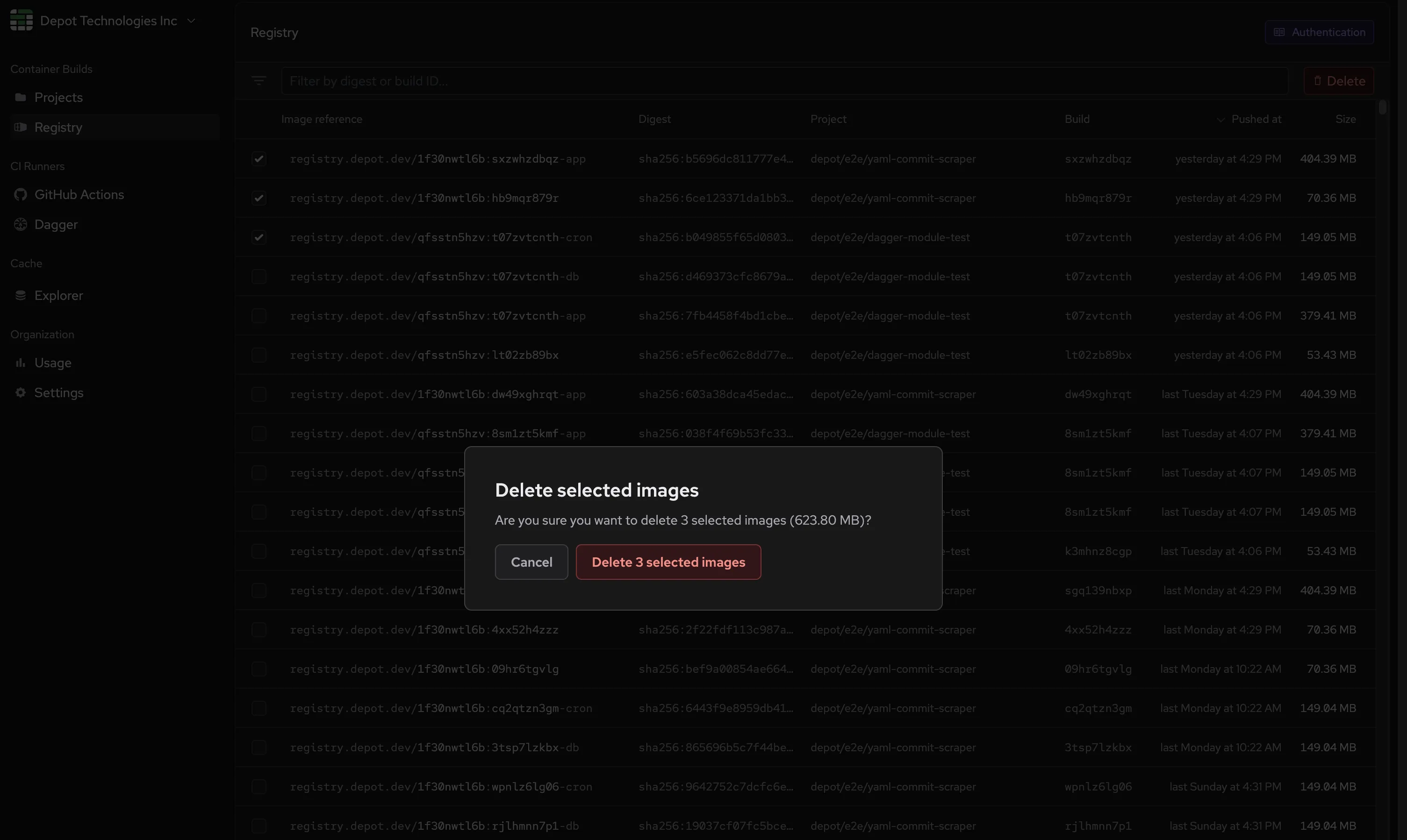Open the GitHub Actions menu item
The width and height of the screenshot is (1407, 840).
pos(79,195)
